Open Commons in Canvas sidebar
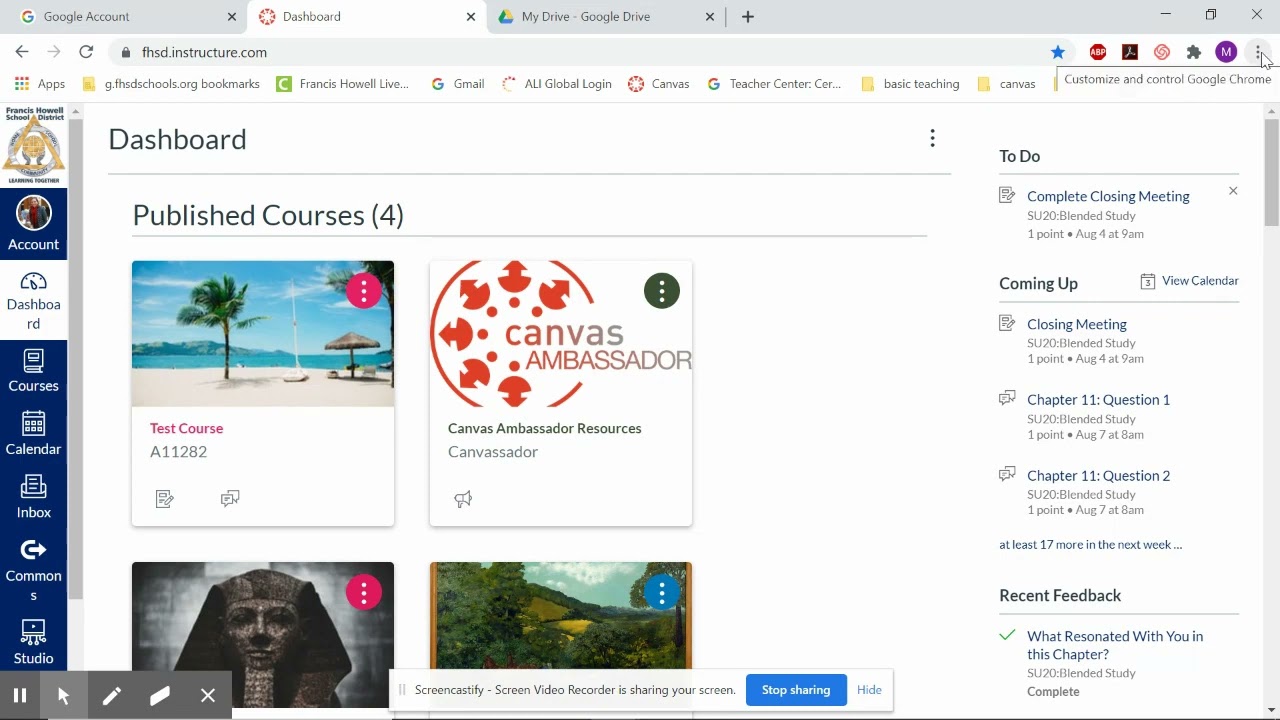Viewport: 1280px width, 720px height. [33, 570]
